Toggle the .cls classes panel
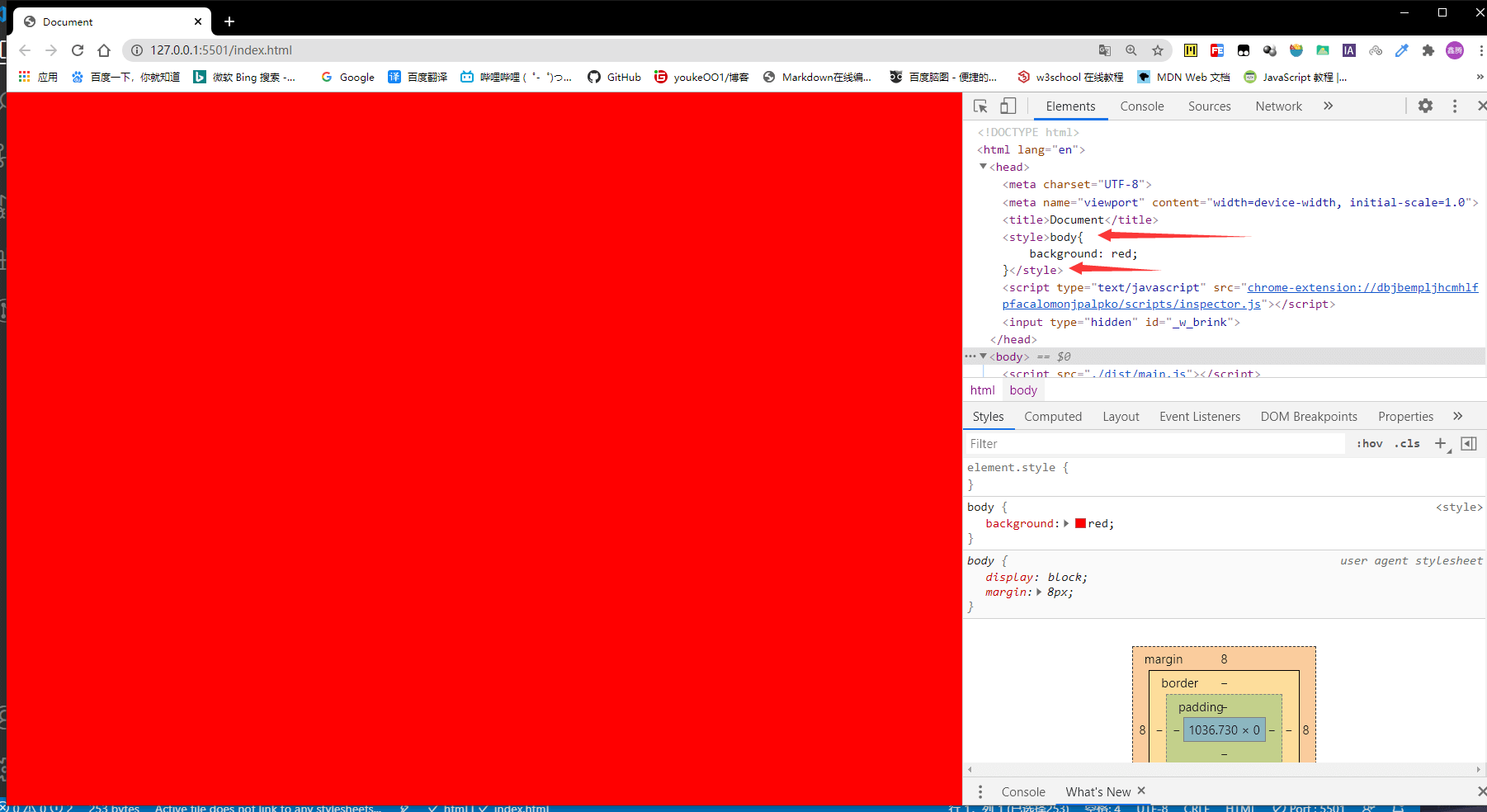Image resolution: width=1487 pixels, height=812 pixels. pyautogui.click(x=1407, y=444)
